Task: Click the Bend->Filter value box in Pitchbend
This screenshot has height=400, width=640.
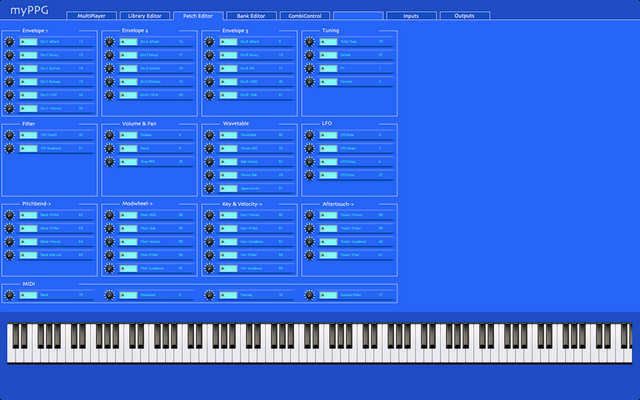Action: click(x=29, y=229)
